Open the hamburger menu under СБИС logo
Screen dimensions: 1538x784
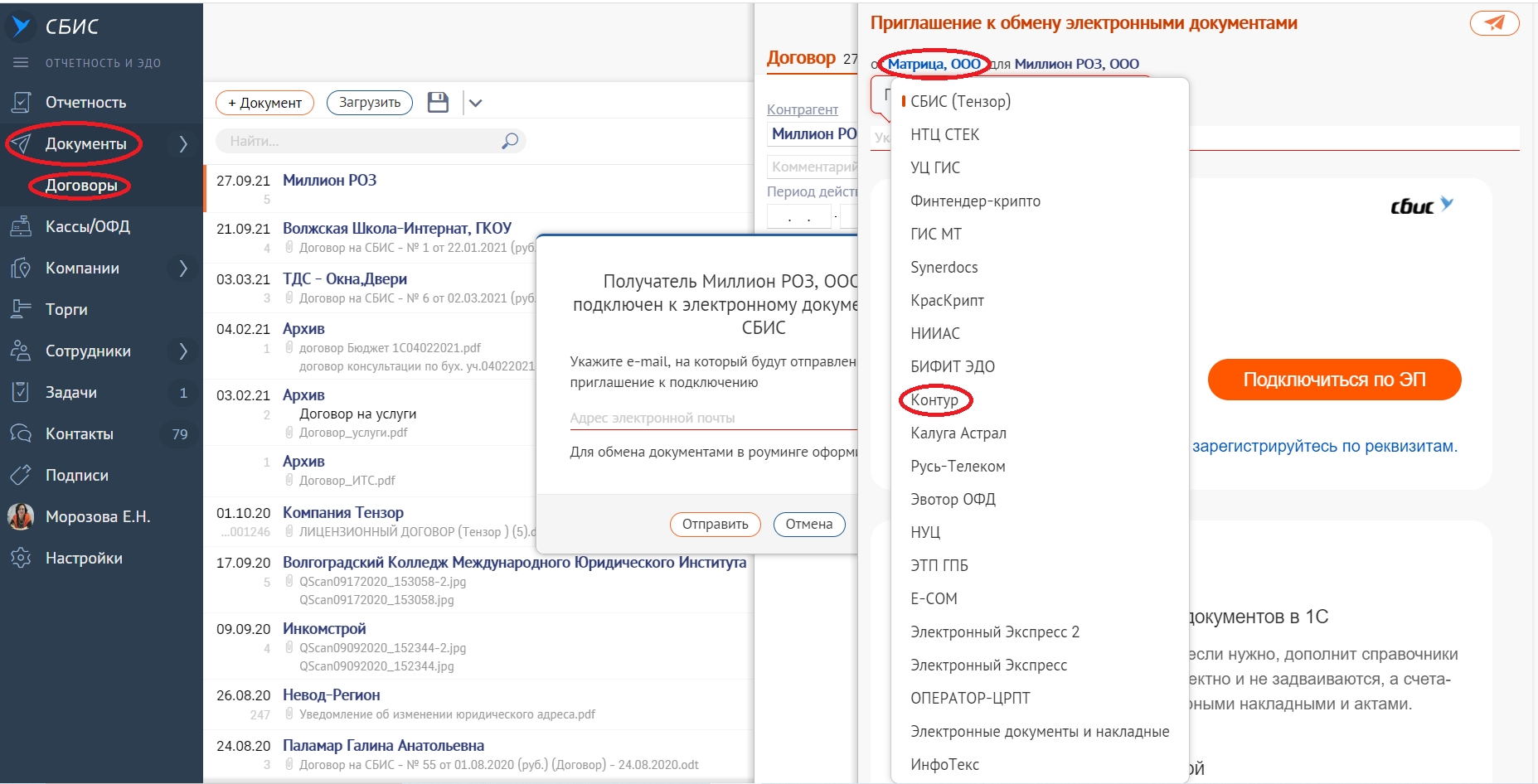[x=21, y=63]
